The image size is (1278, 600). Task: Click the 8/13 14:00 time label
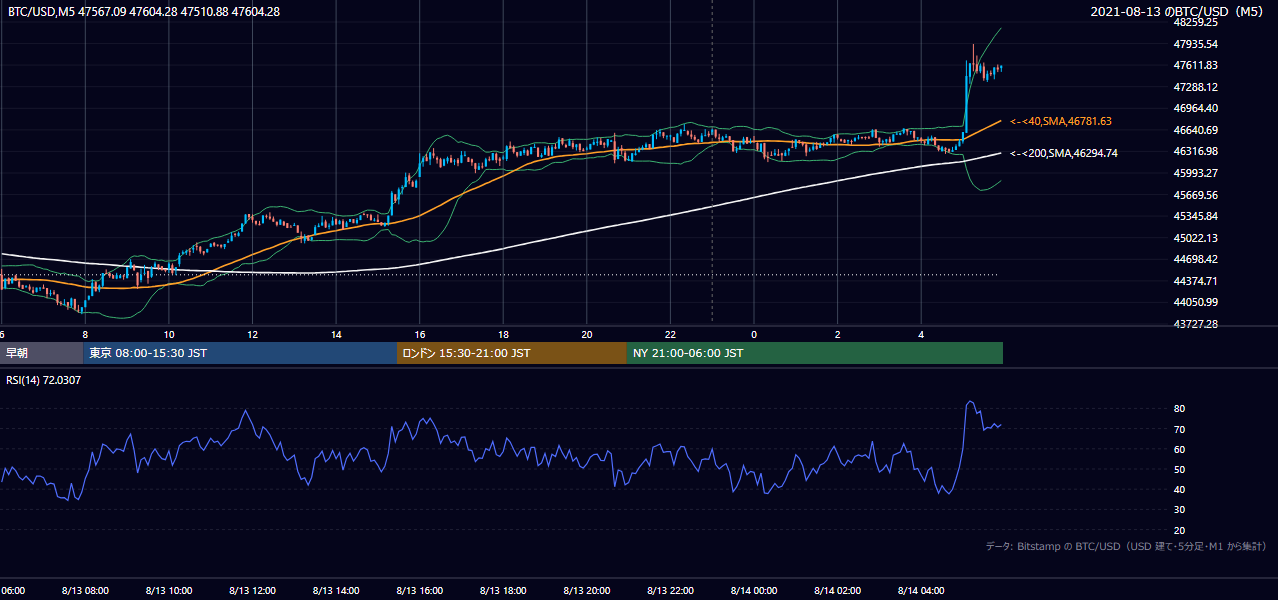coord(336,591)
